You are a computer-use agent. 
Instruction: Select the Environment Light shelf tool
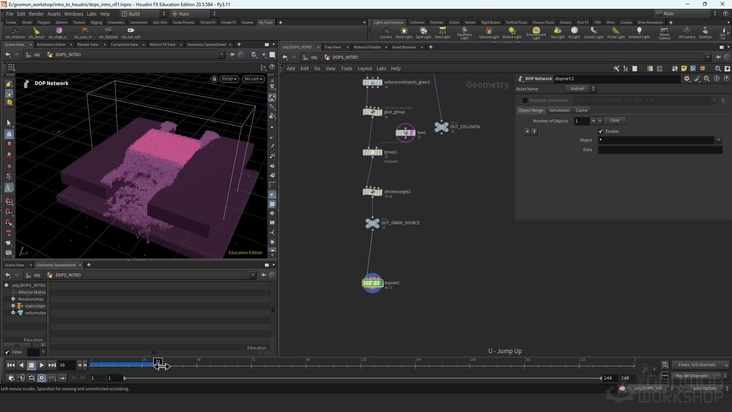[x=535, y=31]
